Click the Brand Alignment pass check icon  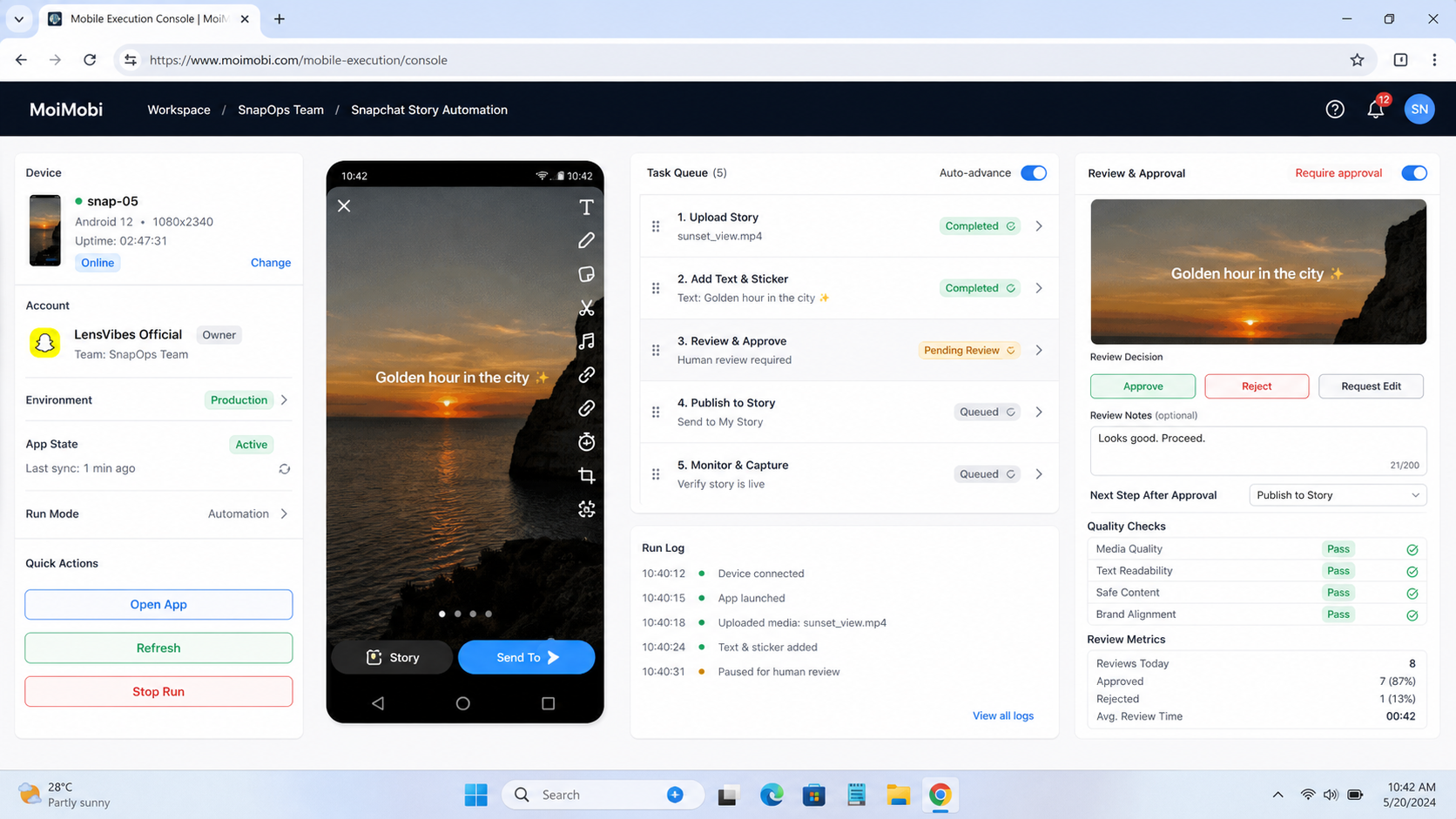(1412, 615)
